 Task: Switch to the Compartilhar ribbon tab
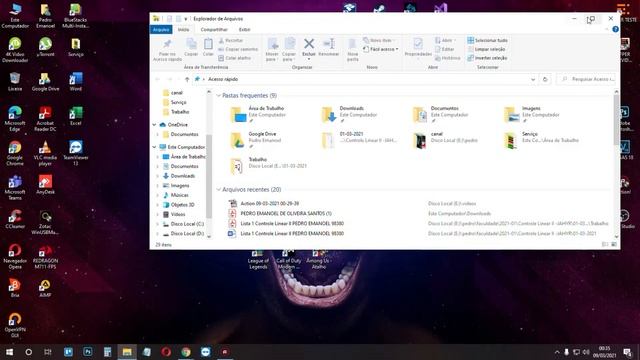[x=214, y=29]
